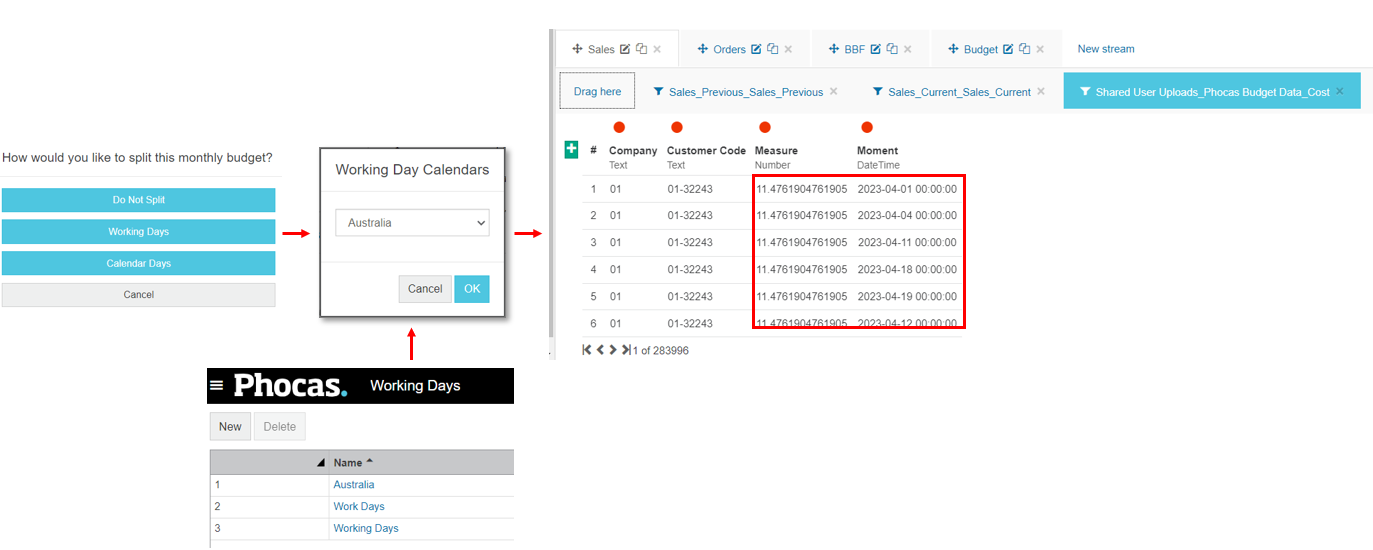1373x550 pixels.
Task: Click the move handle on Budget tab
Action: pyautogui.click(x=954, y=49)
